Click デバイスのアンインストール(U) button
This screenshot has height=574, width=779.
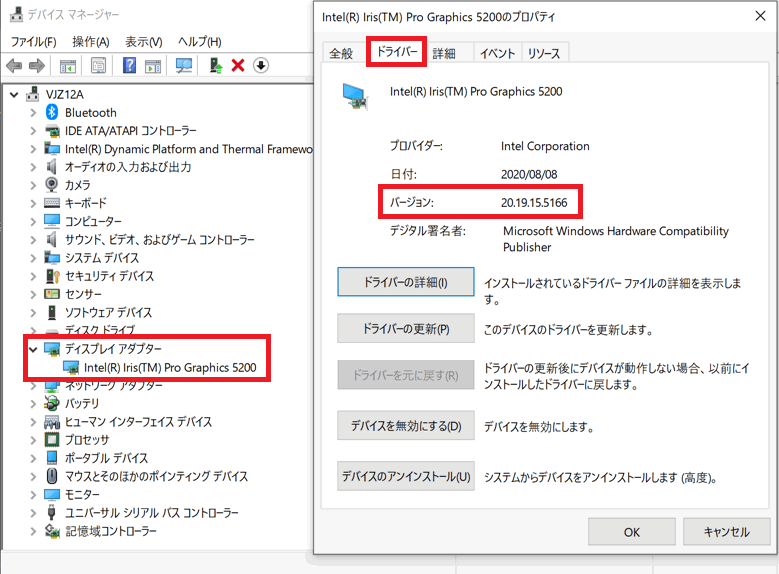(x=406, y=476)
